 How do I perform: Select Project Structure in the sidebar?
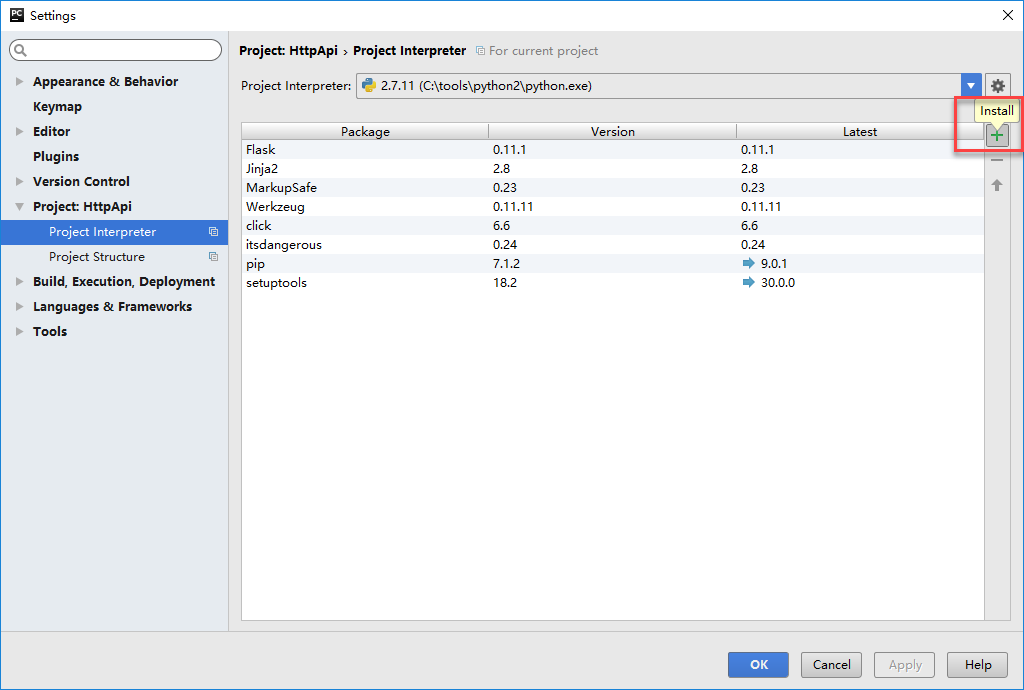coord(96,257)
